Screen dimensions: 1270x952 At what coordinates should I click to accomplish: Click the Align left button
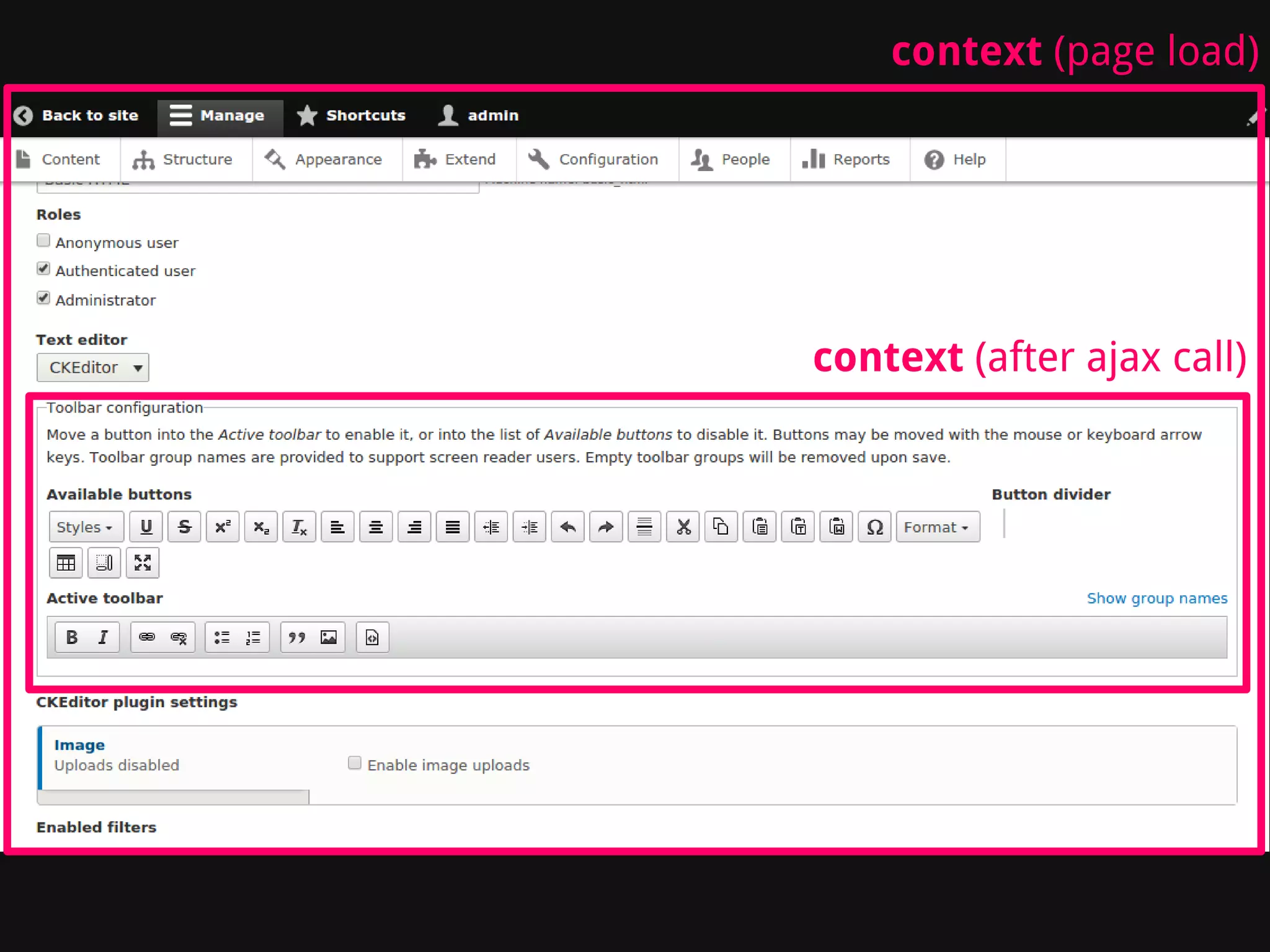point(337,527)
